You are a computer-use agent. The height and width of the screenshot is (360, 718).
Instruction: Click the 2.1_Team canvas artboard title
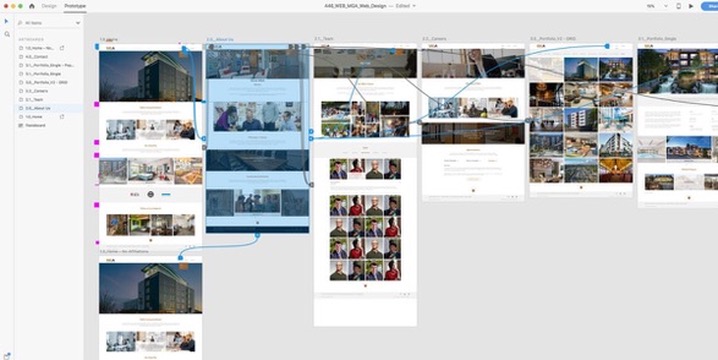(324, 39)
